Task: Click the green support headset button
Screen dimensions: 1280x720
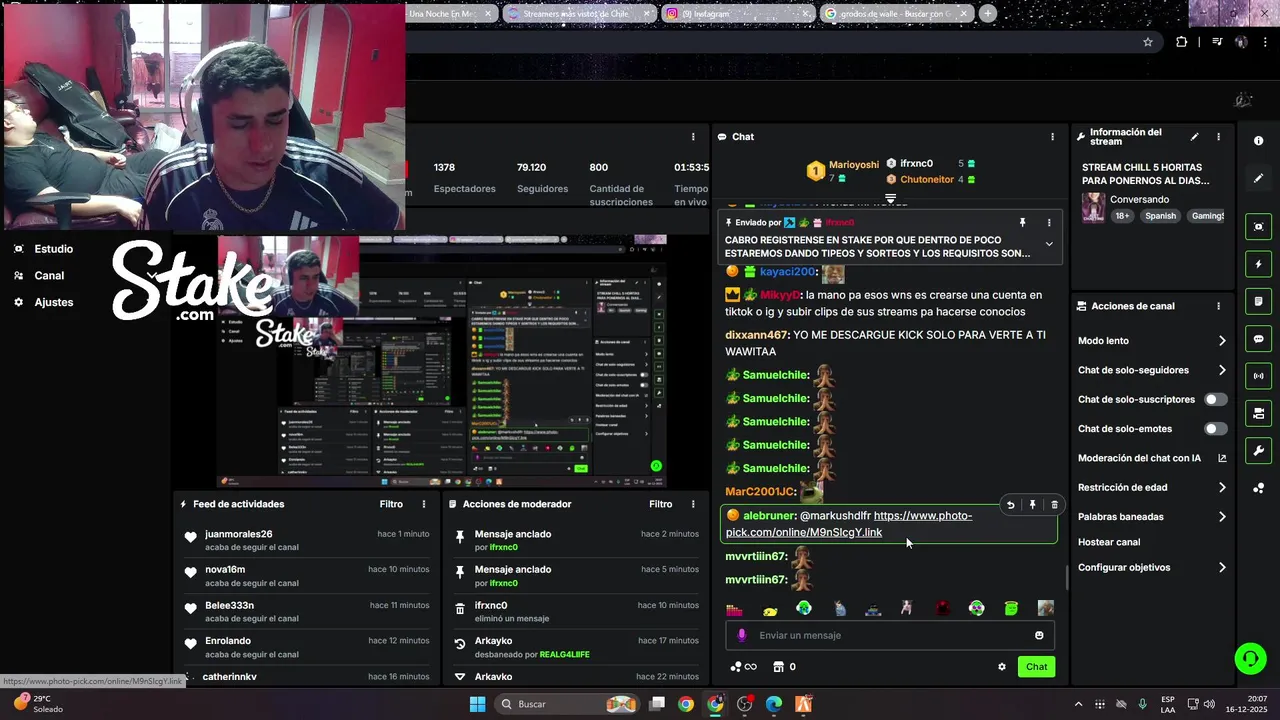Action: [x=1249, y=658]
